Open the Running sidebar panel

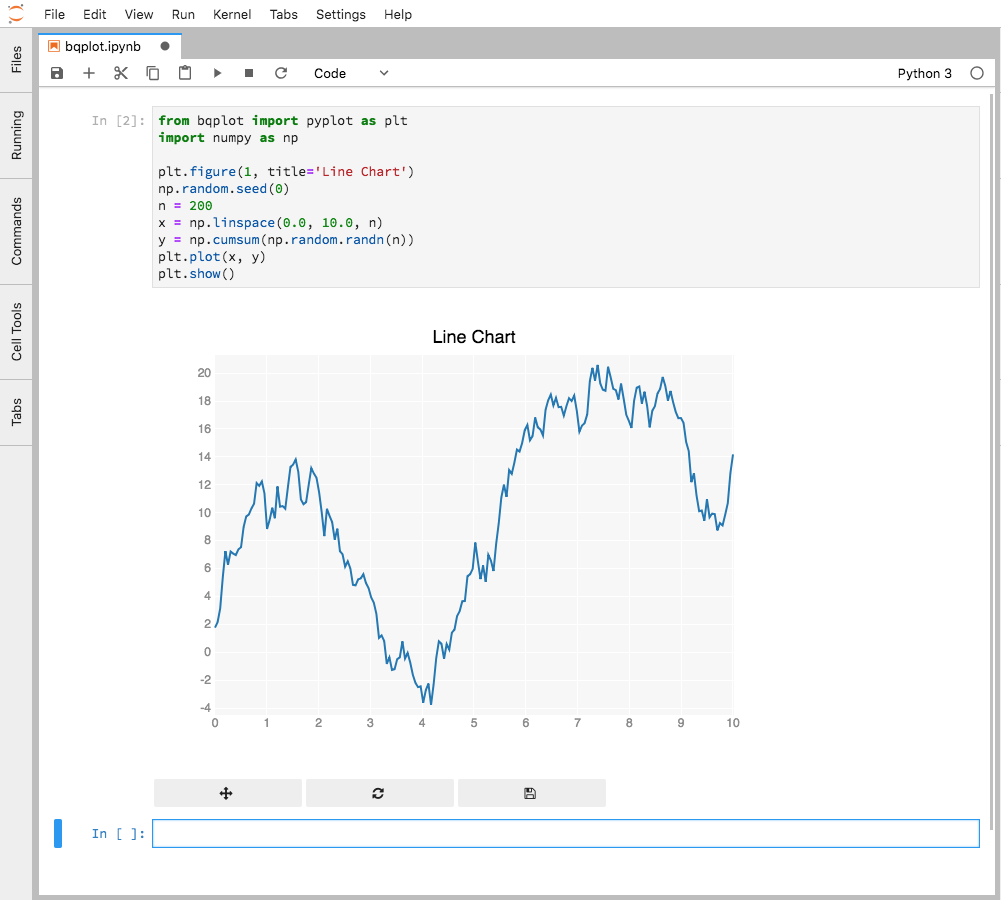(16, 135)
